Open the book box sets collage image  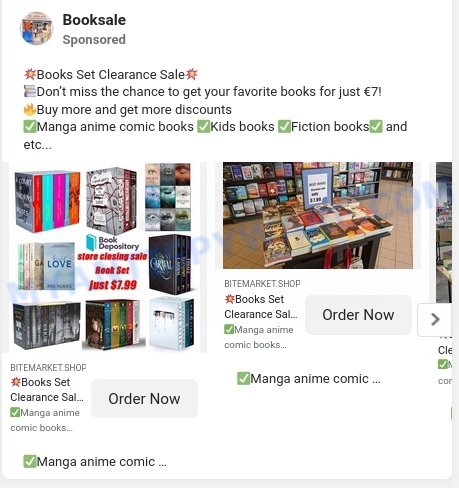[104, 257]
